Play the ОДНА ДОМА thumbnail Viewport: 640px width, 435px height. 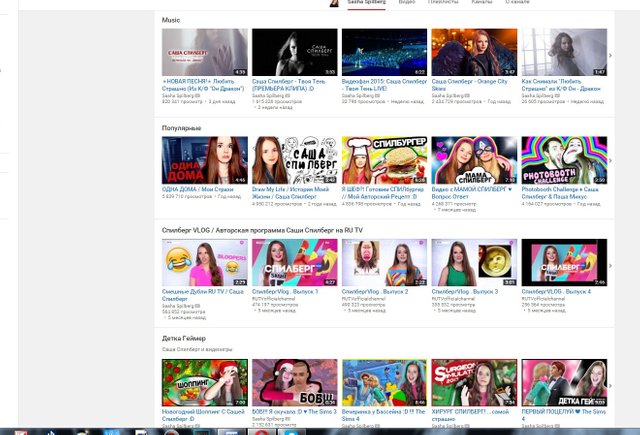204,160
